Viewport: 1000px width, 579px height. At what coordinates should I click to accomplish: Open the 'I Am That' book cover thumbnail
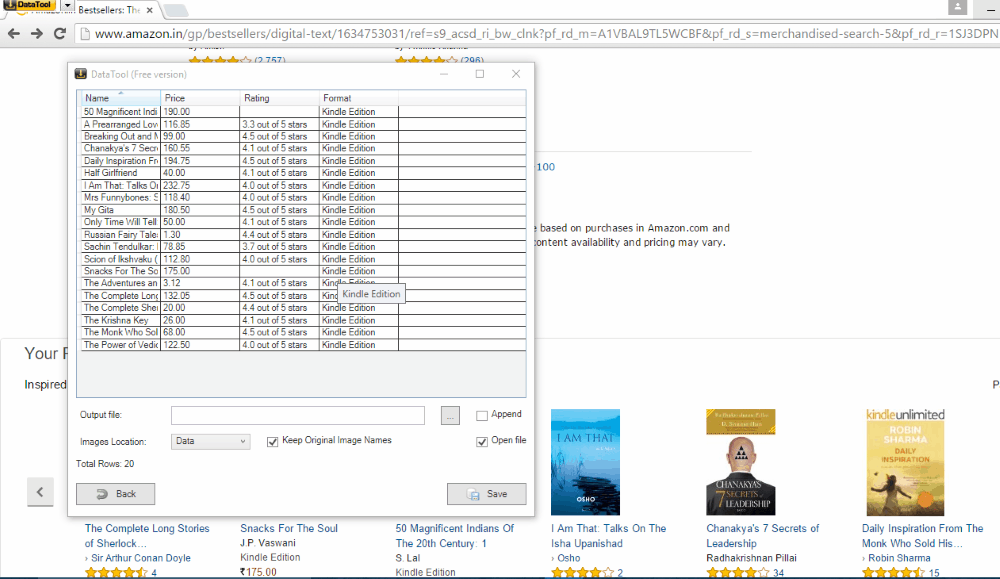[585, 462]
